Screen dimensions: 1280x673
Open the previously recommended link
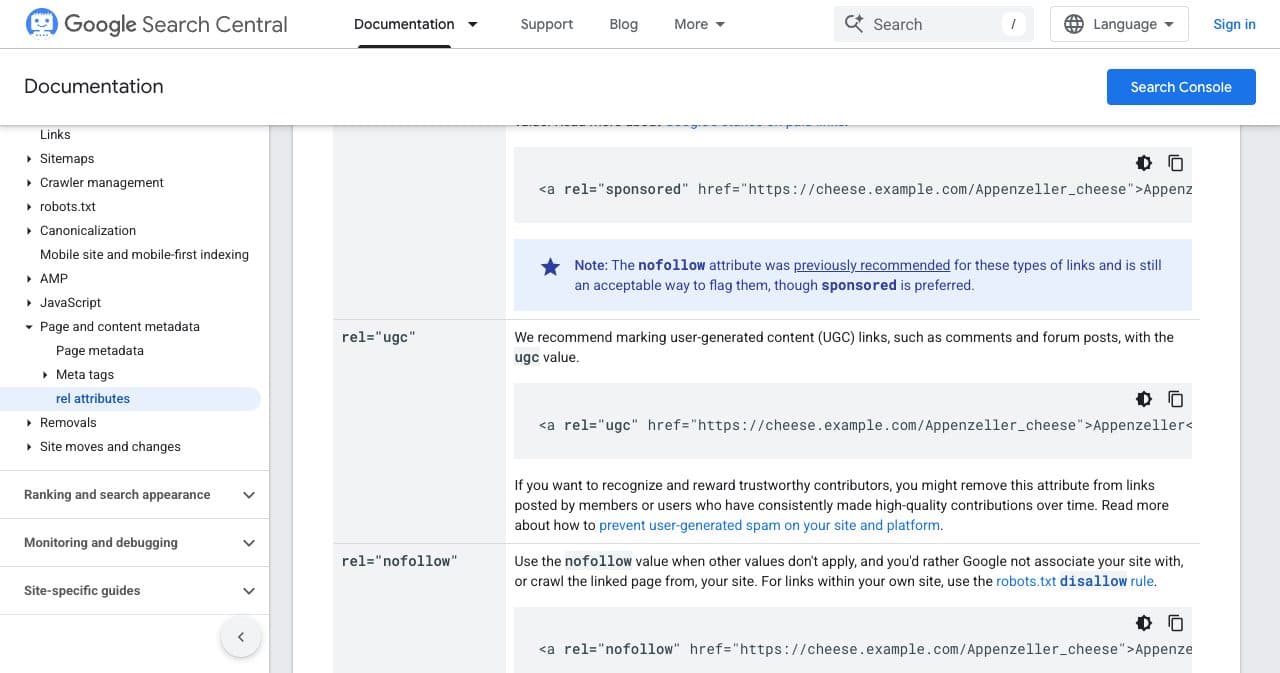[872, 265]
